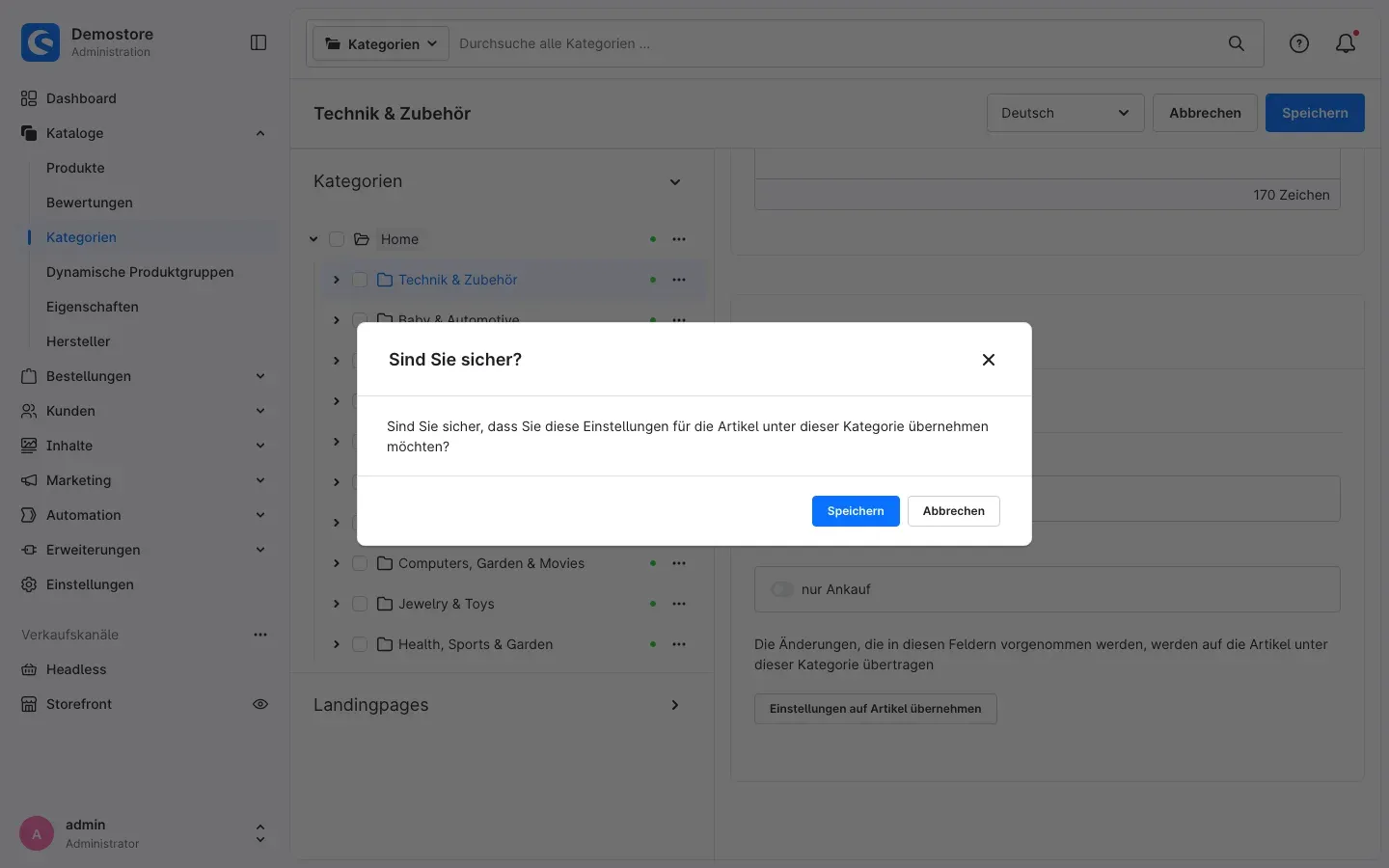
Task: Click the top-right blue Speichern button
Action: (1315, 113)
